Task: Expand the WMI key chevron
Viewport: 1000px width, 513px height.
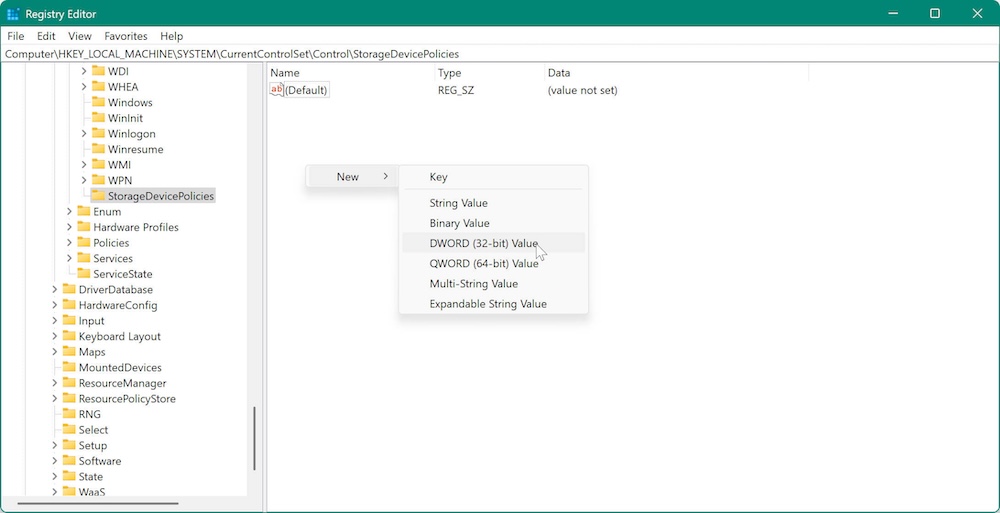Action: click(x=84, y=165)
